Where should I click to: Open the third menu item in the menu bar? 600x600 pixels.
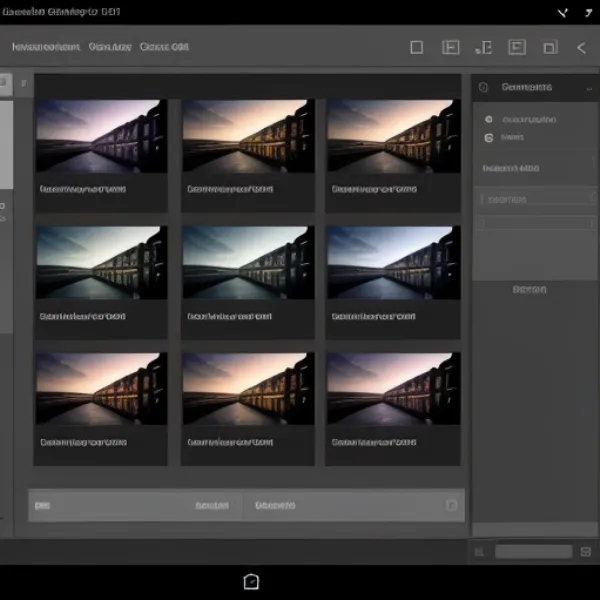pos(164,46)
